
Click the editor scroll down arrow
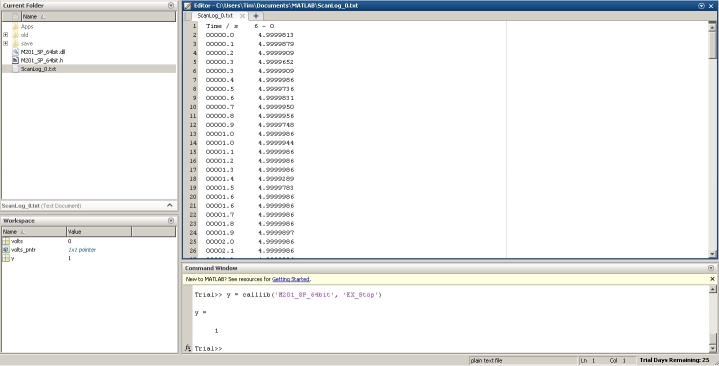tap(712, 254)
